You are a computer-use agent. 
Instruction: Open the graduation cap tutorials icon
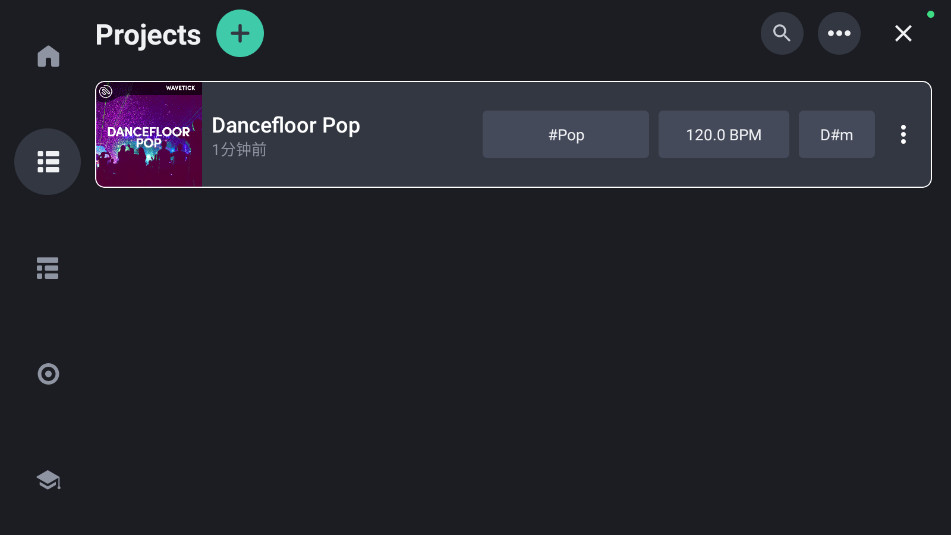click(47, 481)
